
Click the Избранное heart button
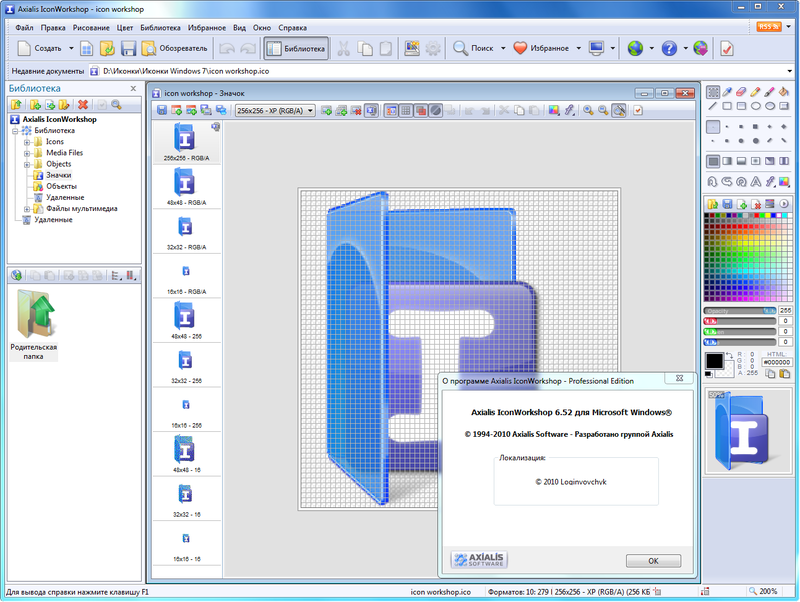click(541, 48)
